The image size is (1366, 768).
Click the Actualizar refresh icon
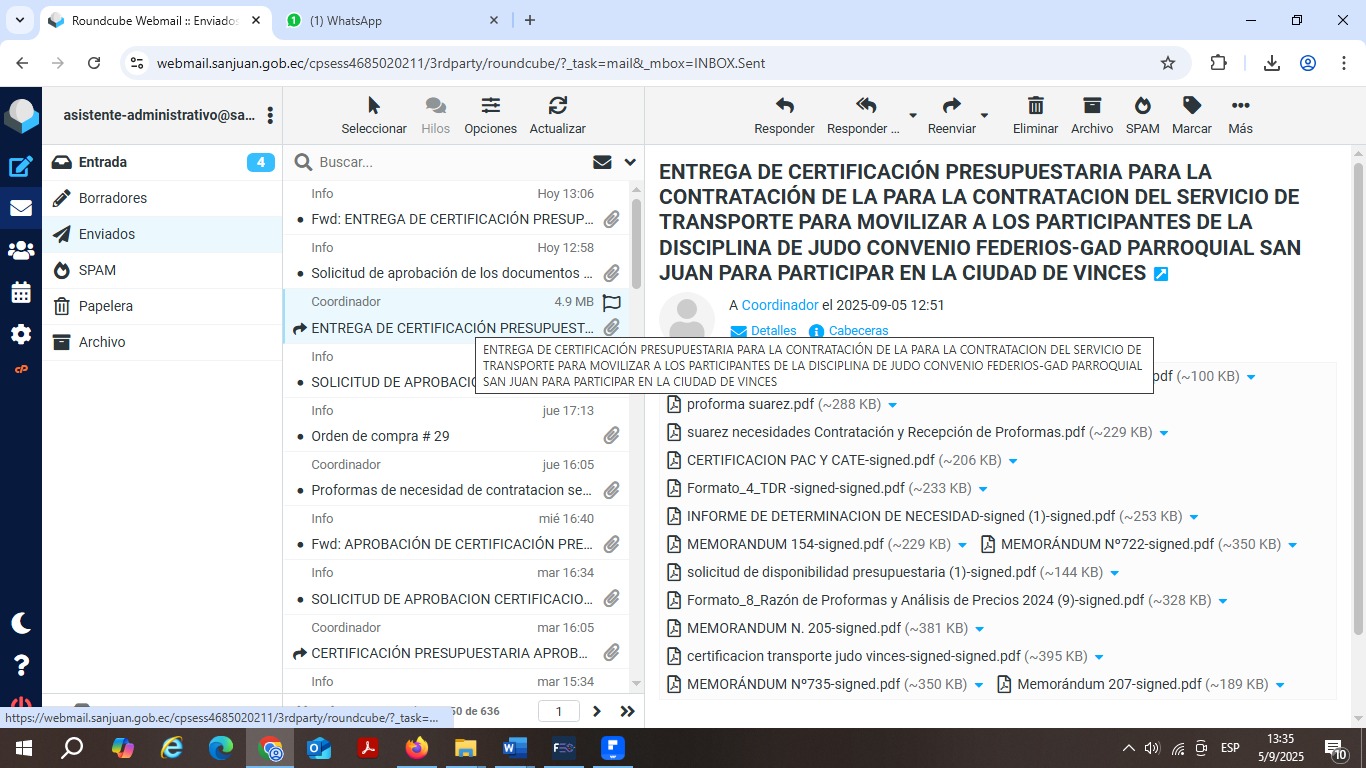coord(557,106)
